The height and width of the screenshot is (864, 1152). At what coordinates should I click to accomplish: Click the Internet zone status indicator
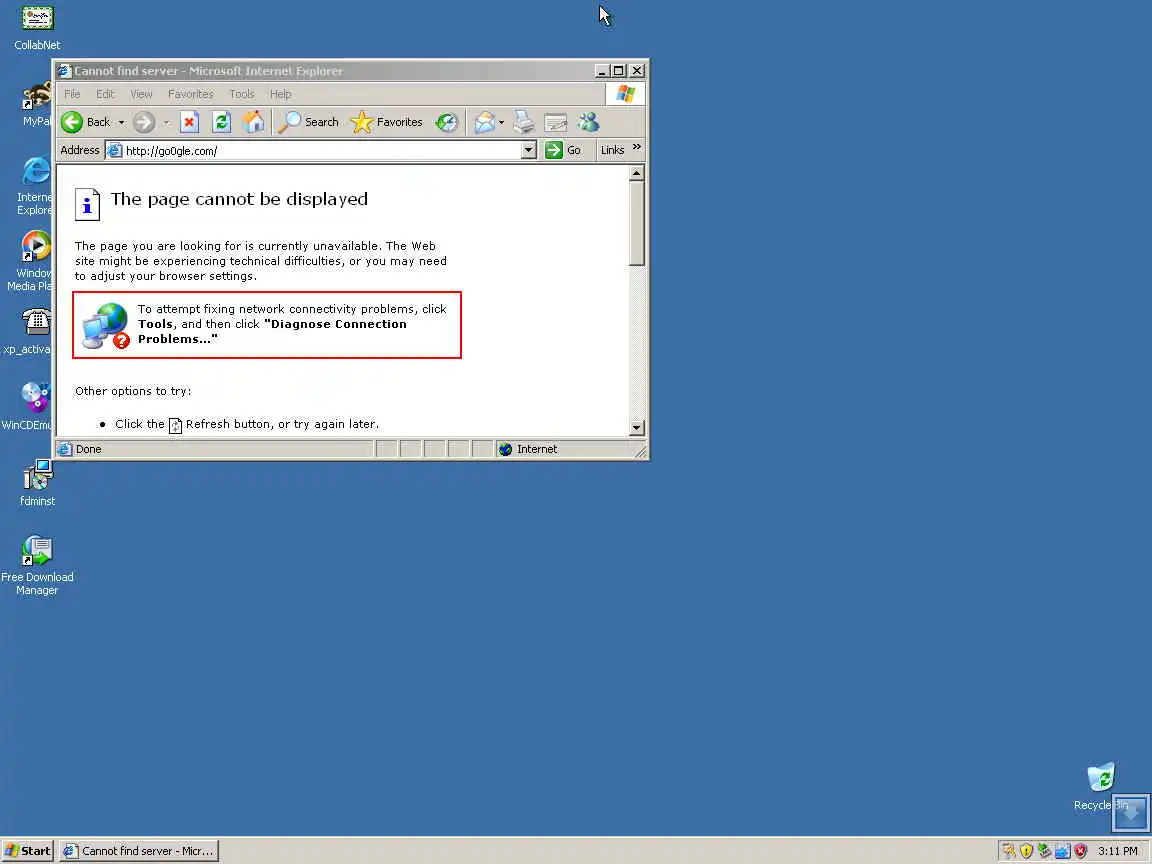528,449
